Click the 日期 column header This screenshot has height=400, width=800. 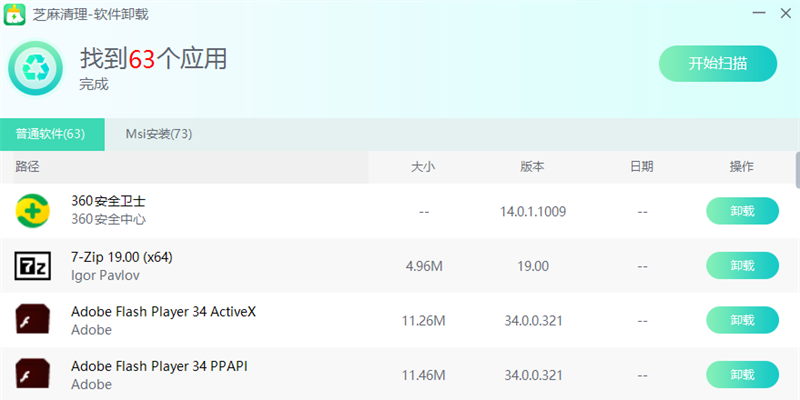pyautogui.click(x=642, y=167)
